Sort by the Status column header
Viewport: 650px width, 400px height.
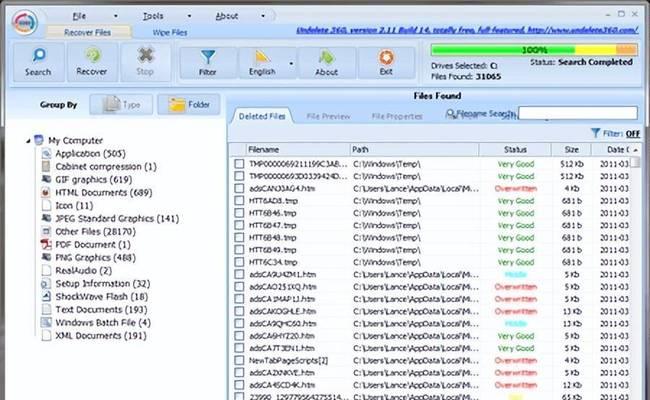coord(515,150)
